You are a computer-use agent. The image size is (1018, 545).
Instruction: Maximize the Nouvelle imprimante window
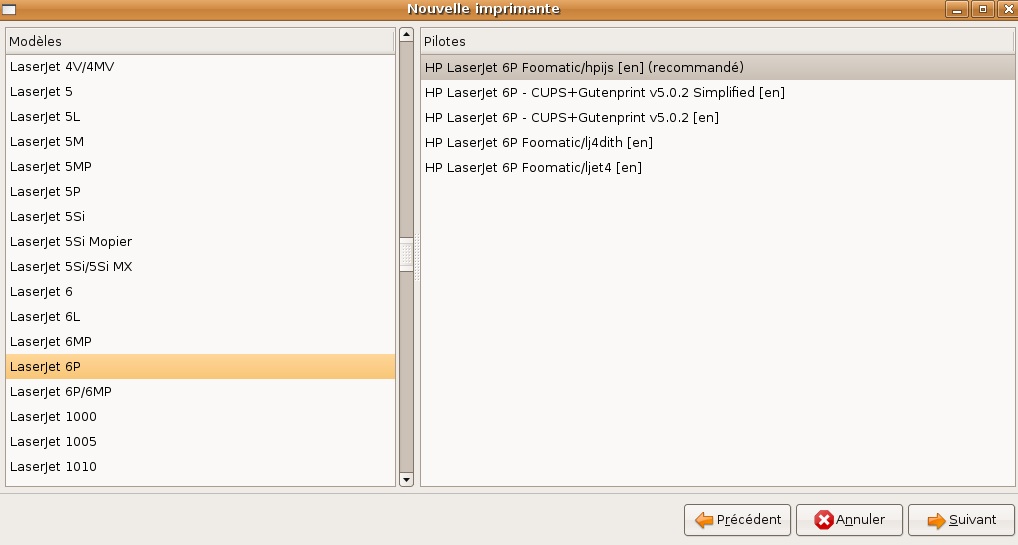coord(982,9)
